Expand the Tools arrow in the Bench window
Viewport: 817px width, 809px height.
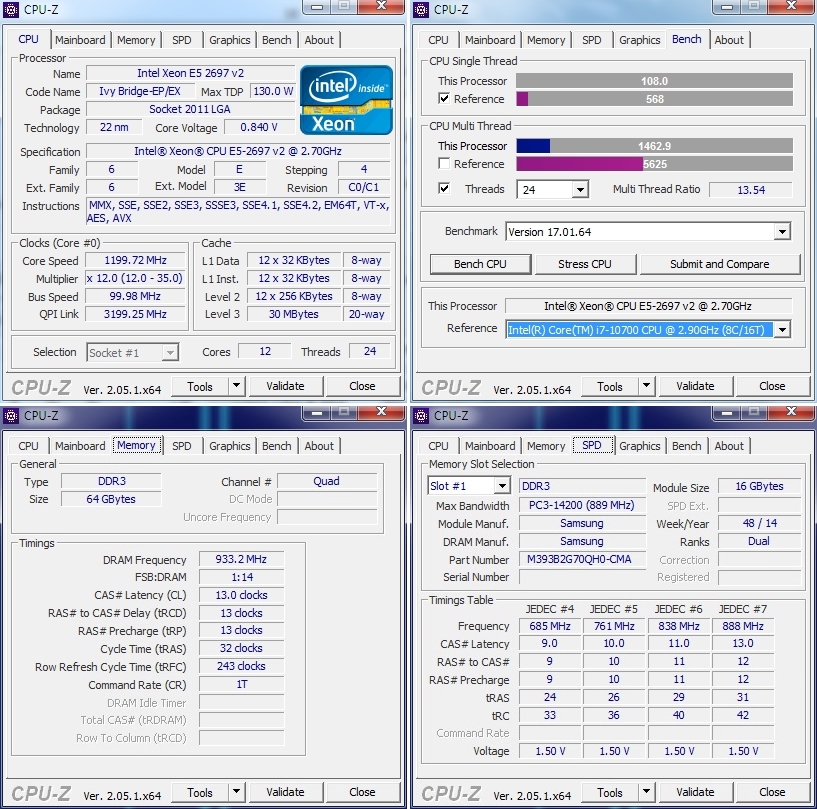click(x=646, y=386)
